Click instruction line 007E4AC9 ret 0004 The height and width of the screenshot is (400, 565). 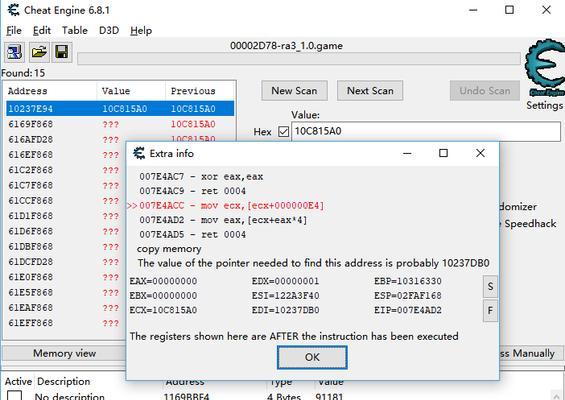pyautogui.click(x=192, y=191)
